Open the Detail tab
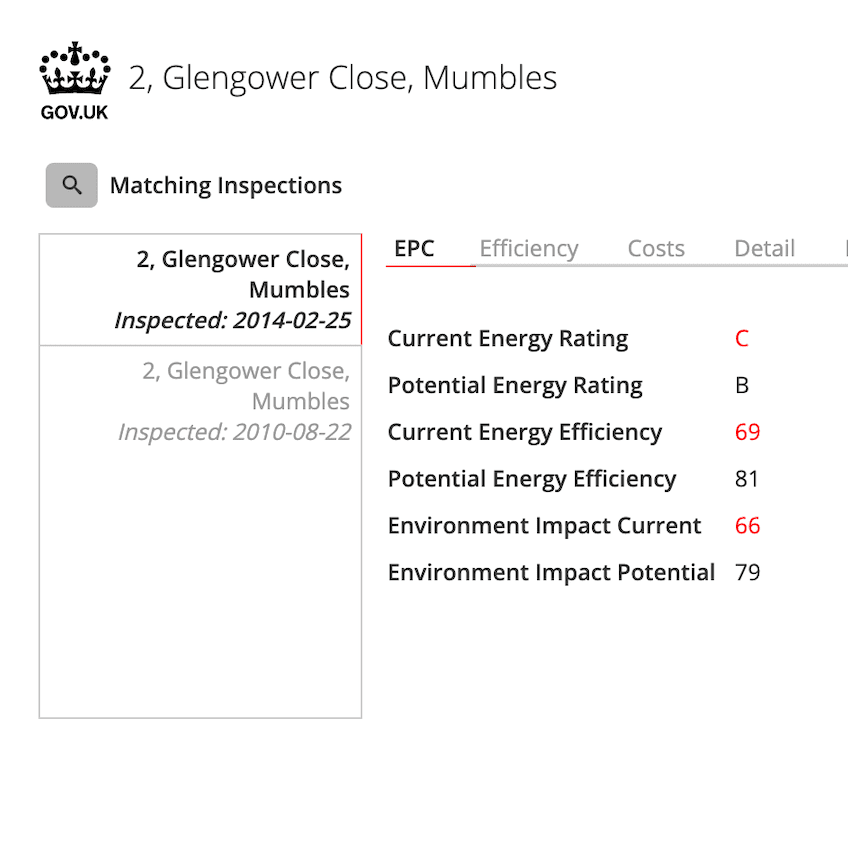This screenshot has height=850, width=848. pyautogui.click(x=765, y=249)
